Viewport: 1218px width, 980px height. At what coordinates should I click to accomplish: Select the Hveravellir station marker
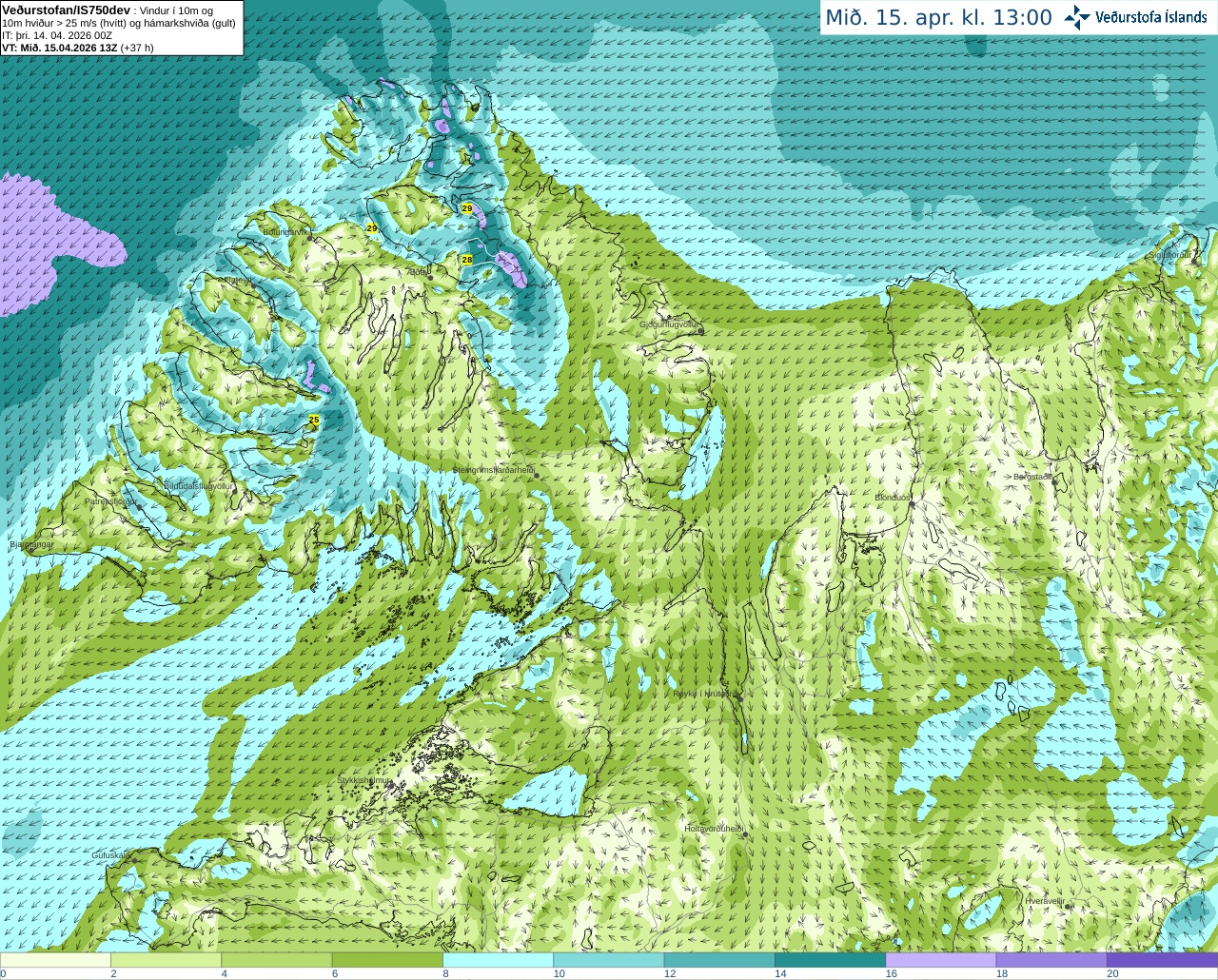pyautogui.click(x=1069, y=907)
